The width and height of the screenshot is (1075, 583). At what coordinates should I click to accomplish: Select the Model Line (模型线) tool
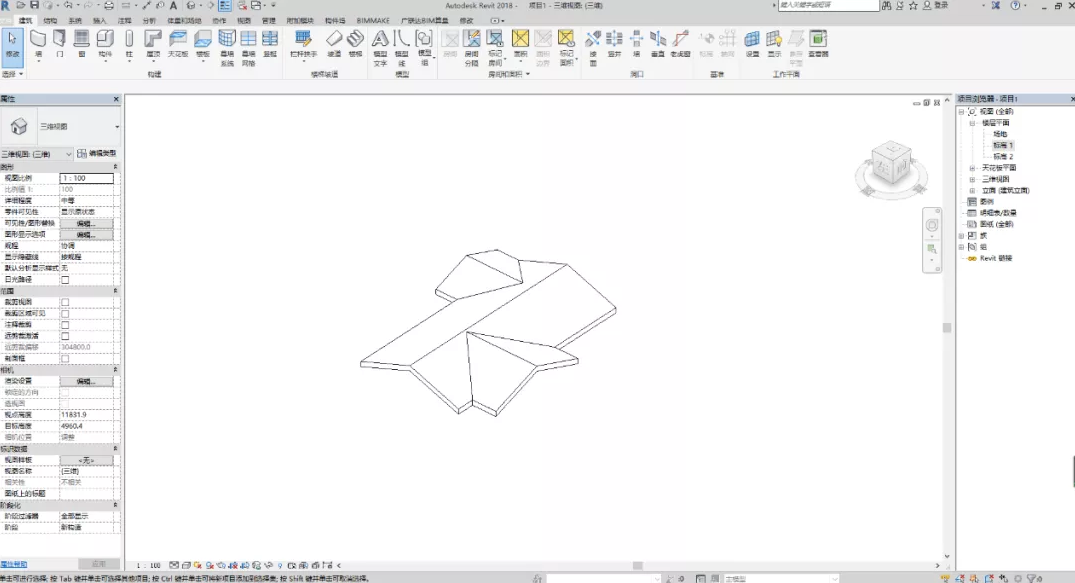tap(402, 48)
